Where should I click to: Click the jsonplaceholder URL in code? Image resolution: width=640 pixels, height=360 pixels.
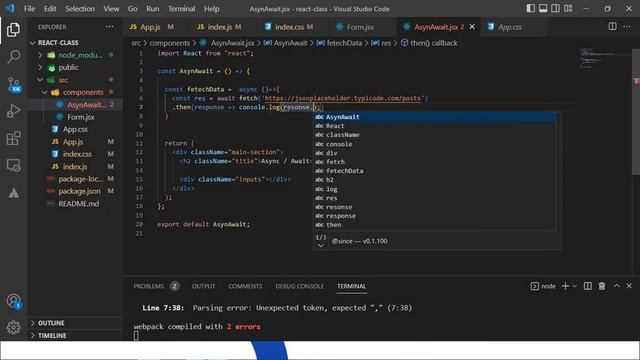[343, 98]
